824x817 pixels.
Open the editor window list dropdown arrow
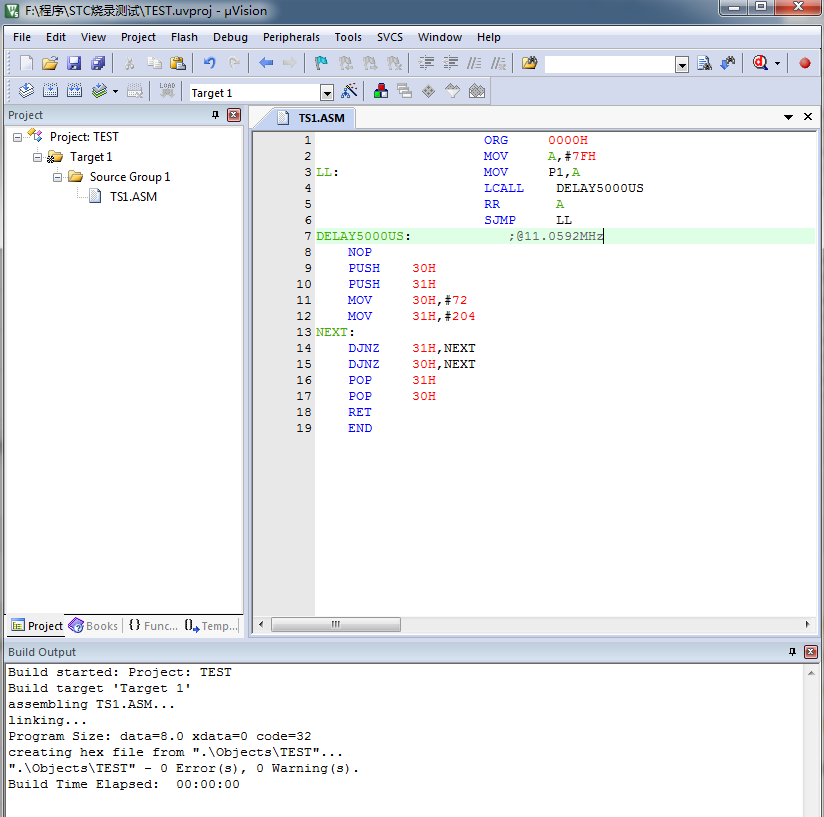[788, 117]
